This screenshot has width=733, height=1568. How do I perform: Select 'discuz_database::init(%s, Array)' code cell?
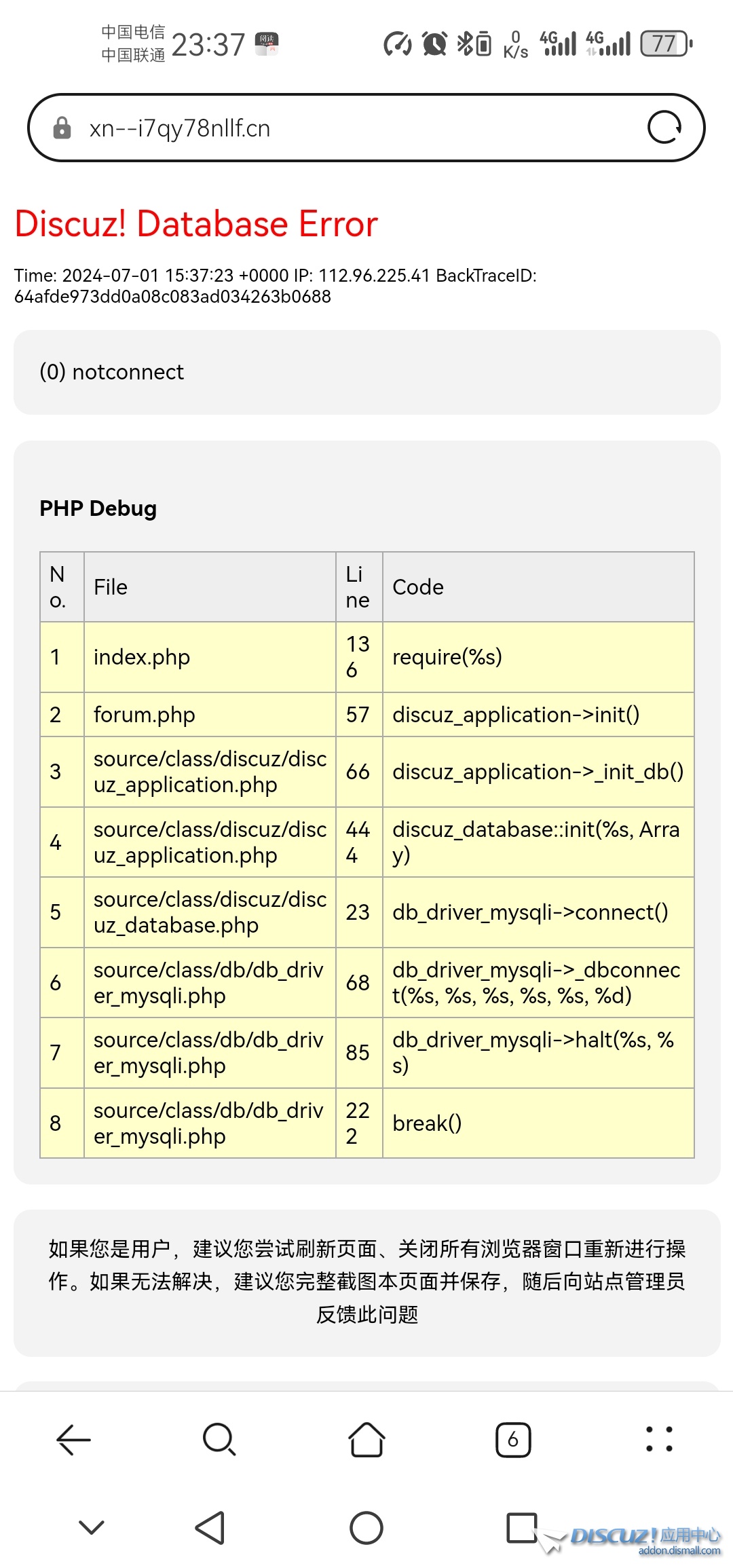click(x=538, y=842)
